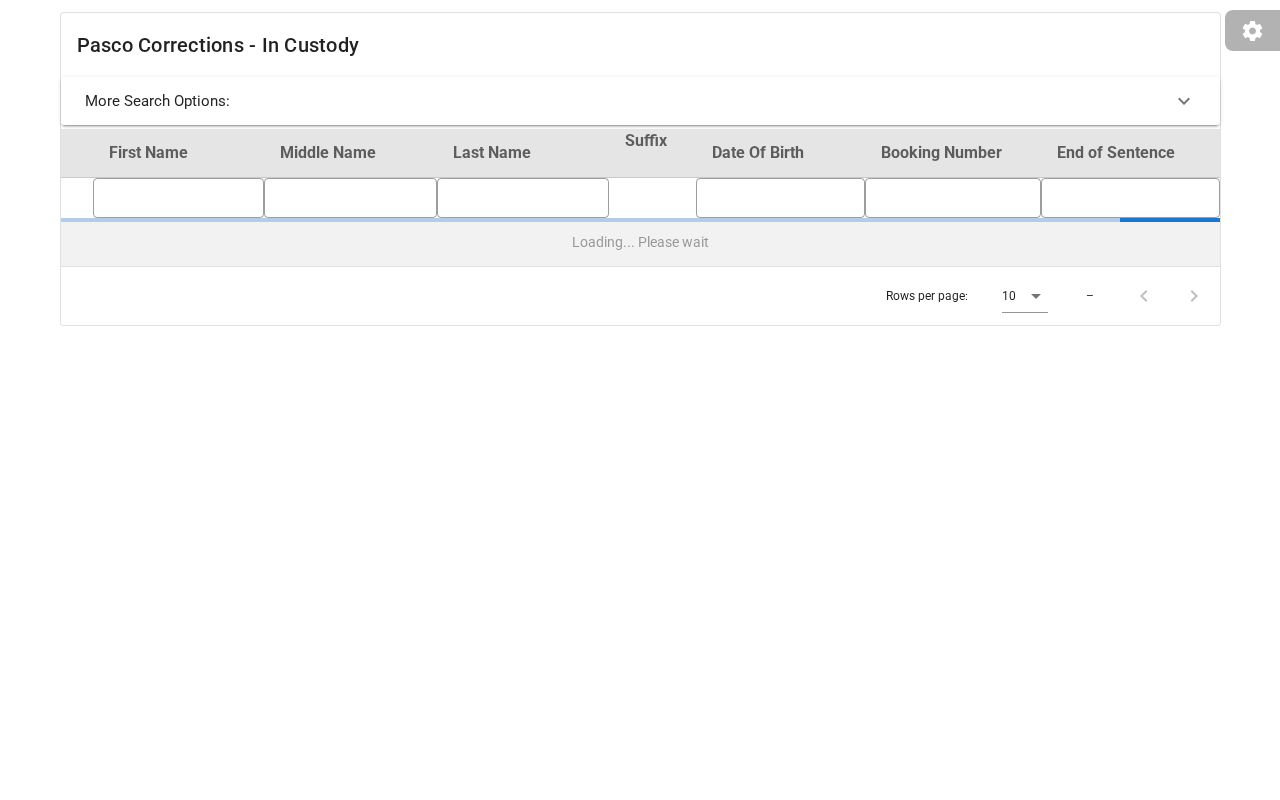This screenshot has width=1280, height=800.
Task: Focus the Booking Number filter field
Action: (x=953, y=198)
